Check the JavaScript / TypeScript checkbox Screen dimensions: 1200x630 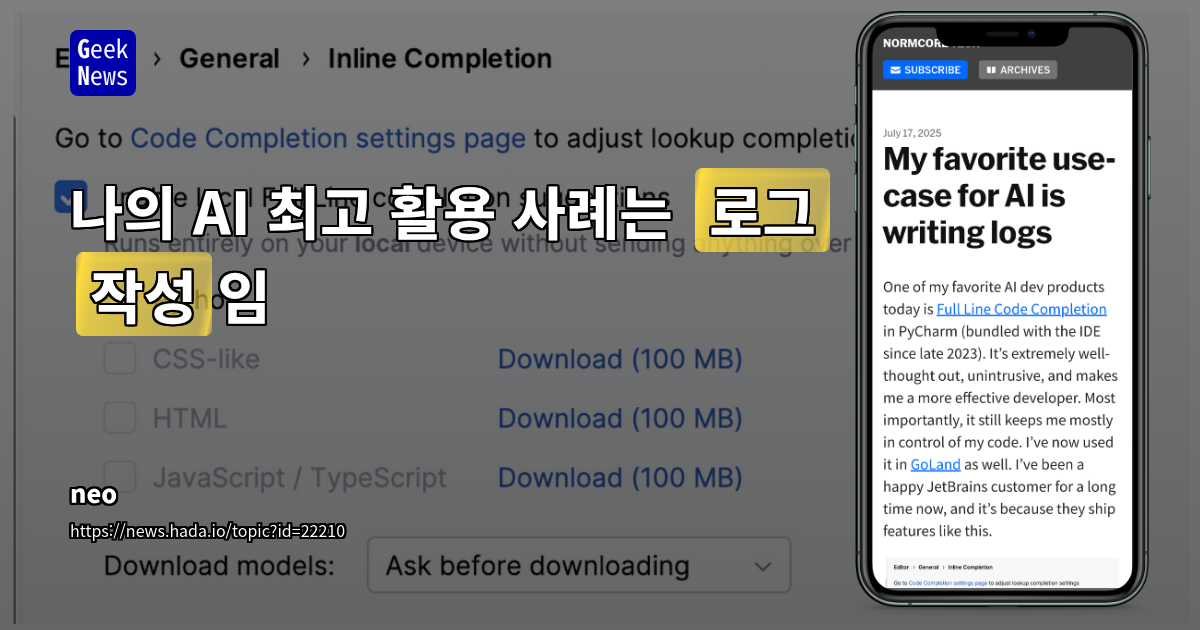click(x=120, y=477)
